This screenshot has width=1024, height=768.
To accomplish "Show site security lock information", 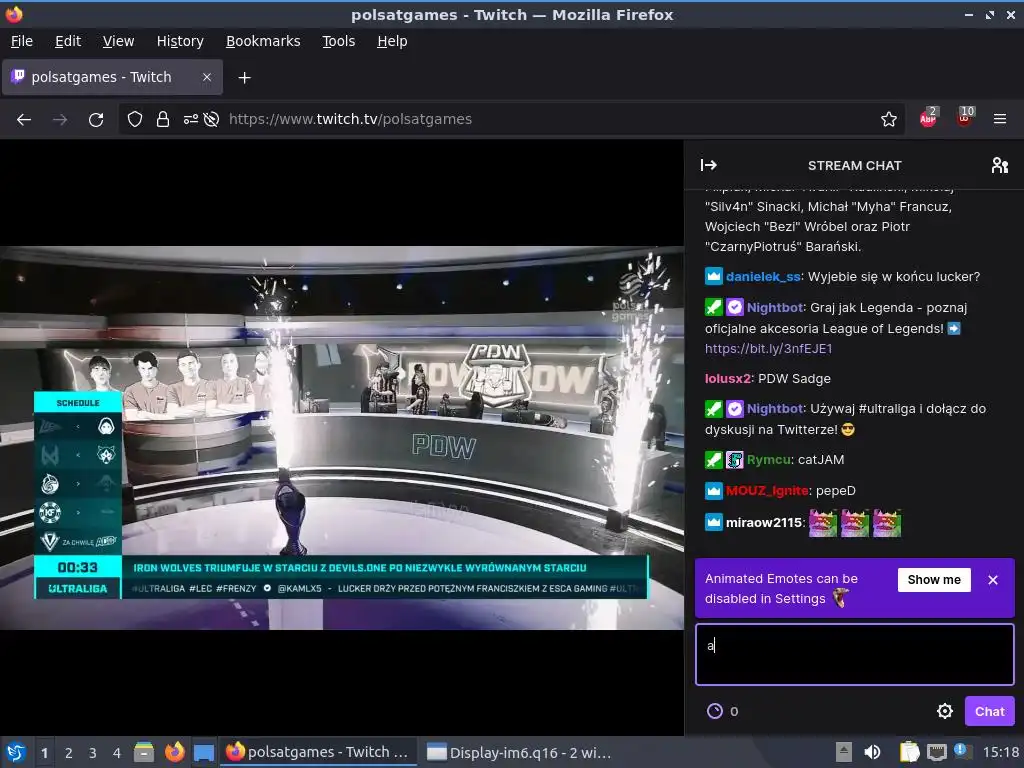I will [163, 120].
